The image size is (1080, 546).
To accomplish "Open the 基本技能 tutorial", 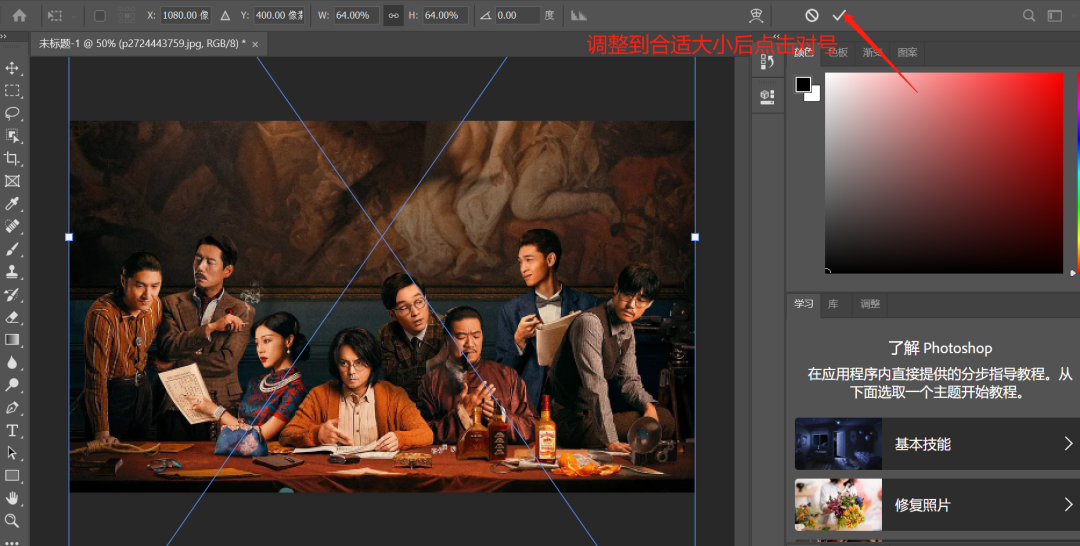I will pos(922,444).
